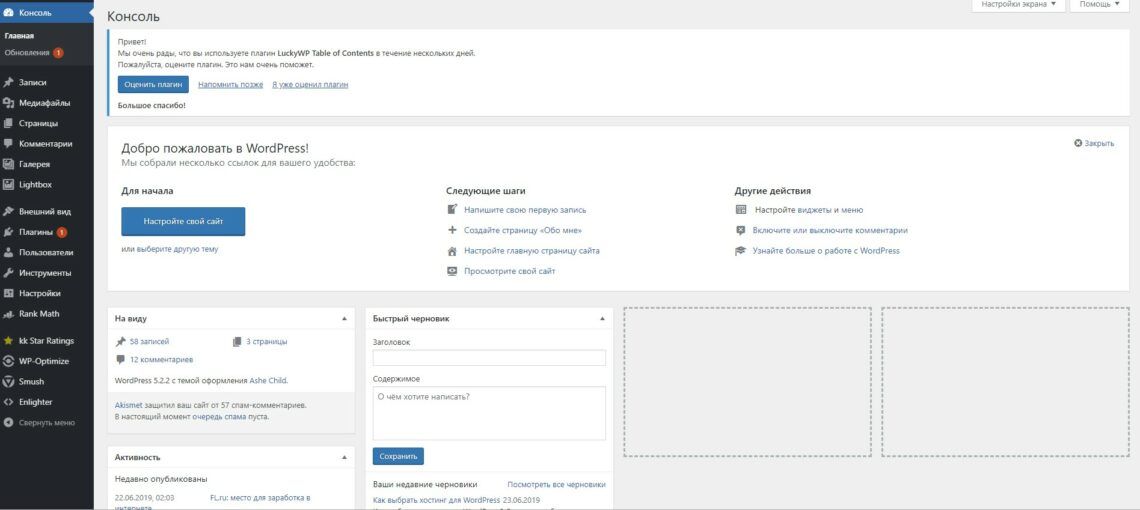Focus the Заголовок input field
This screenshot has width=1140, height=510.
click(x=489, y=358)
